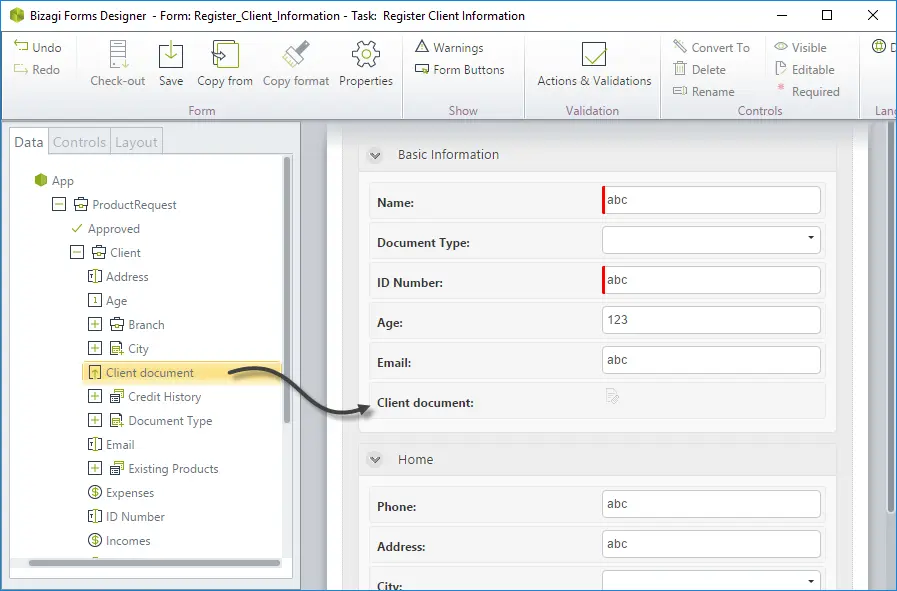Toggle the Editable property
This screenshot has width=897, height=591.
[x=804, y=70]
